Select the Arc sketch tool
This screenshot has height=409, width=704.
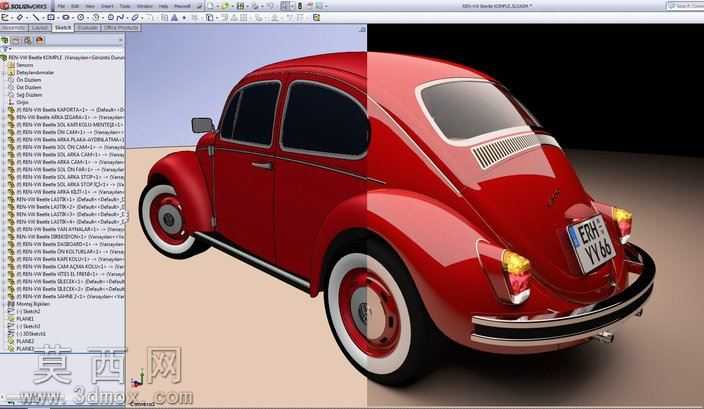(96, 18)
